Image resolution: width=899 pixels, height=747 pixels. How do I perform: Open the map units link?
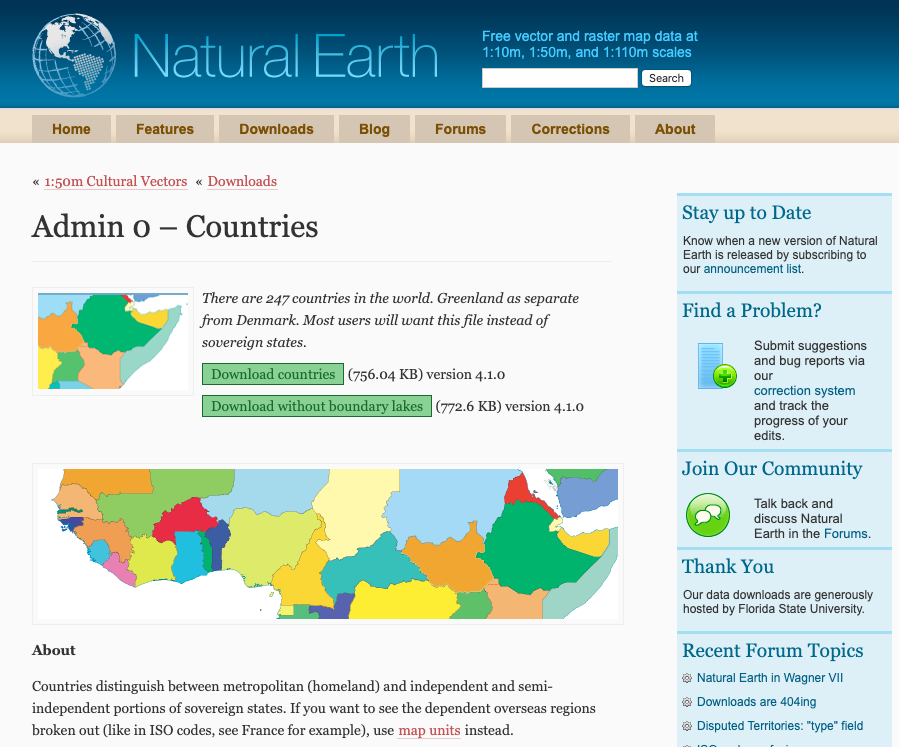click(429, 730)
